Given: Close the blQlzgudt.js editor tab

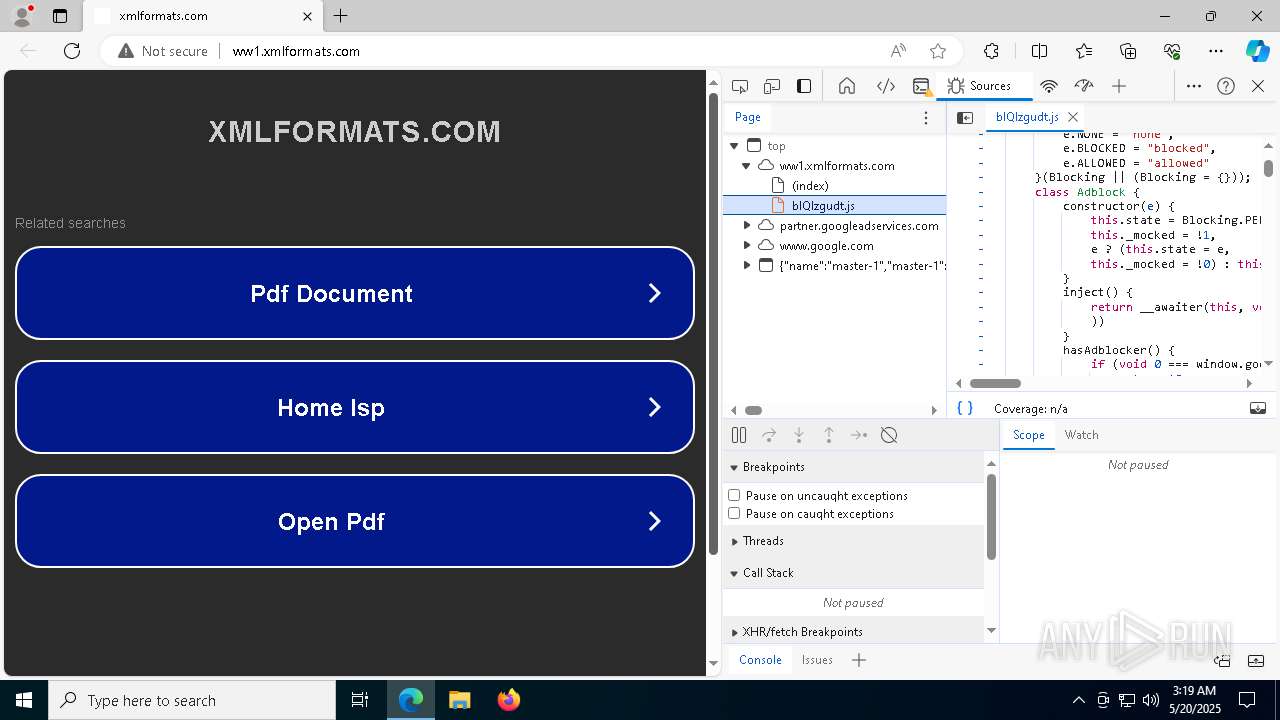Looking at the screenshot, I should pyautogui.click(x=1073, y=117).
